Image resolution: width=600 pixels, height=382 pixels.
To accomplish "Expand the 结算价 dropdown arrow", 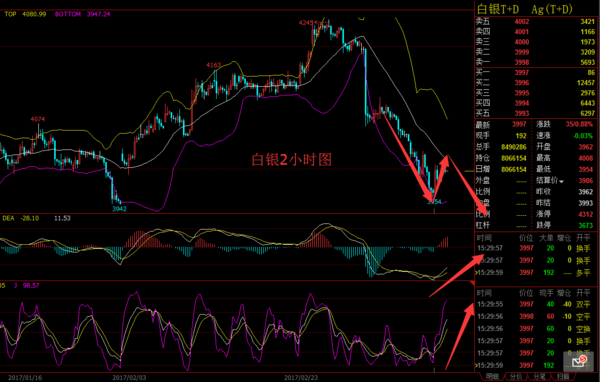I will click(561, 181).
